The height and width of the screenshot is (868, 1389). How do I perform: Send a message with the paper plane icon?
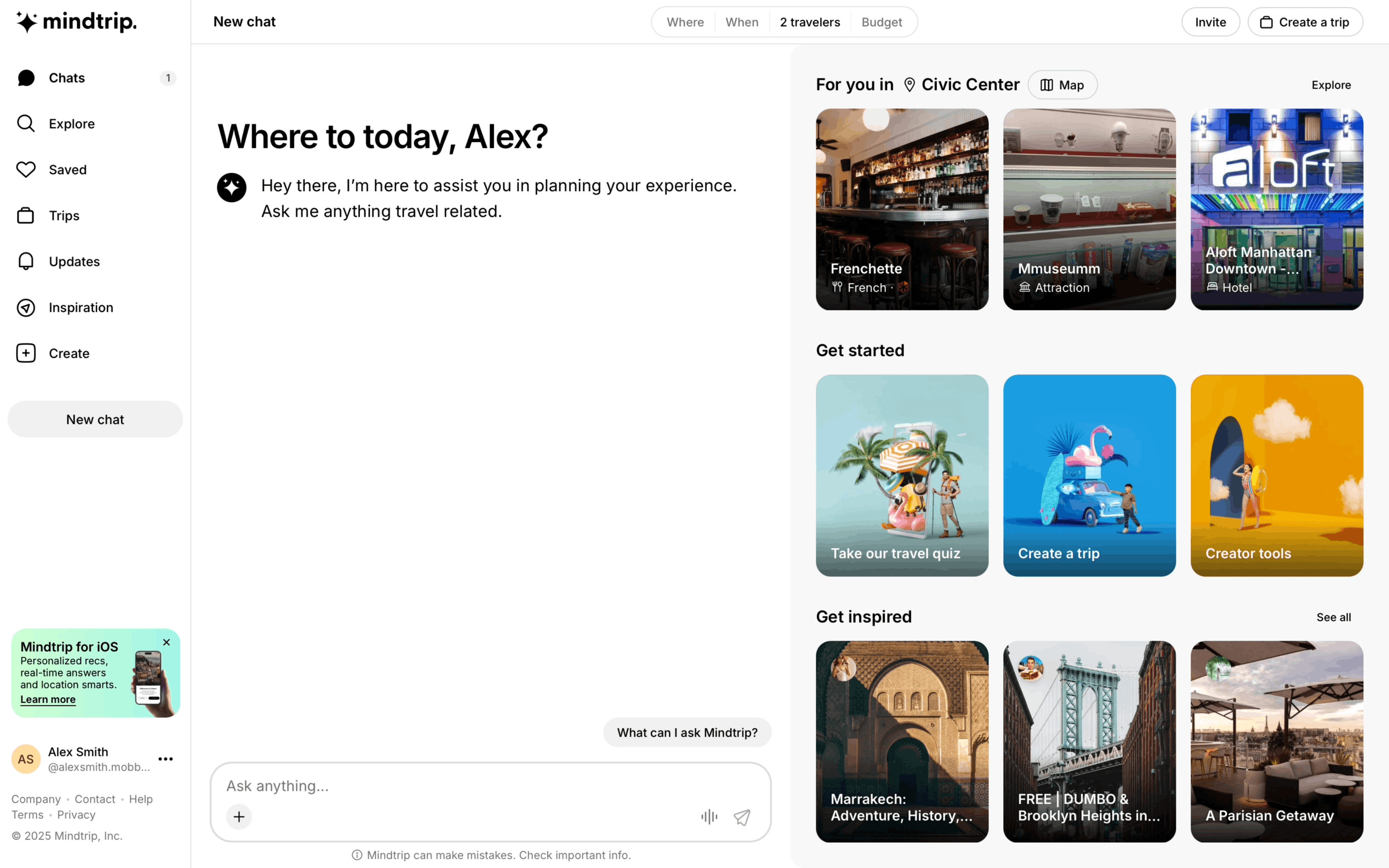(742, 817)
